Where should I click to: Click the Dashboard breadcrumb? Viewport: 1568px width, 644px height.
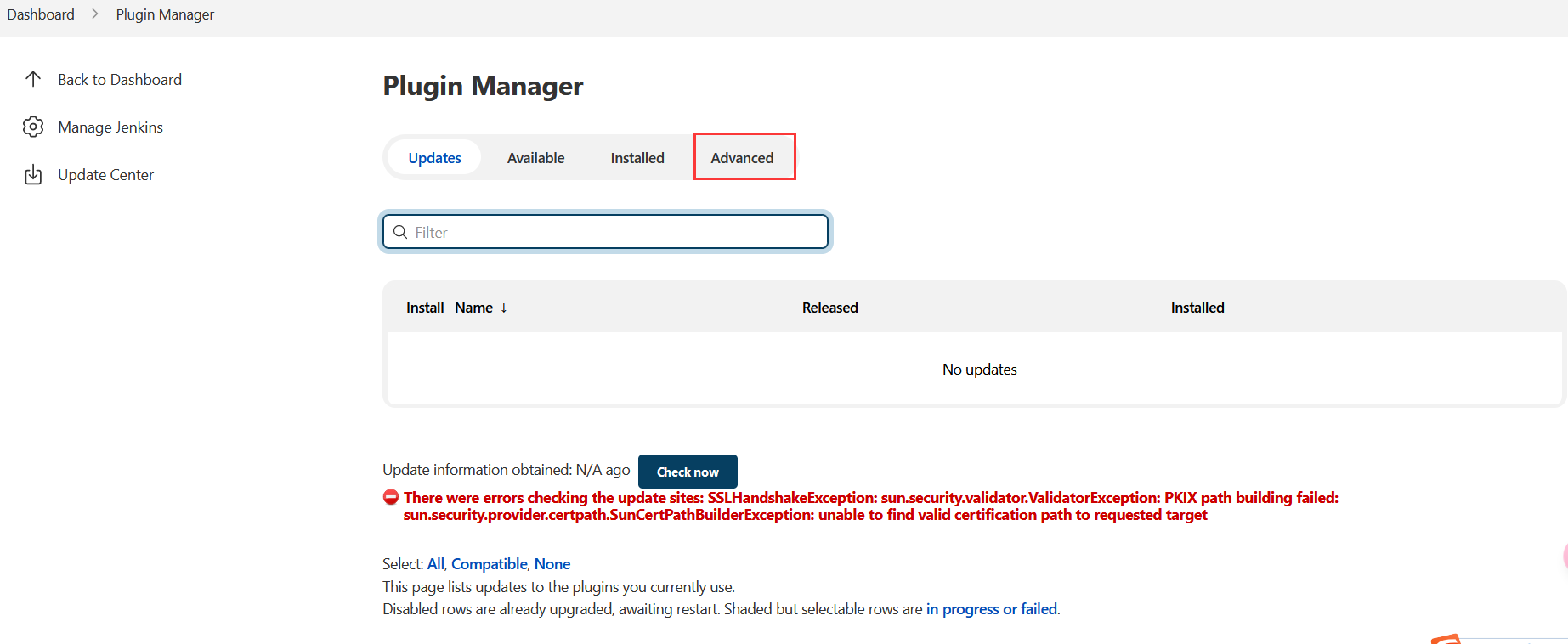coord(41,14)
